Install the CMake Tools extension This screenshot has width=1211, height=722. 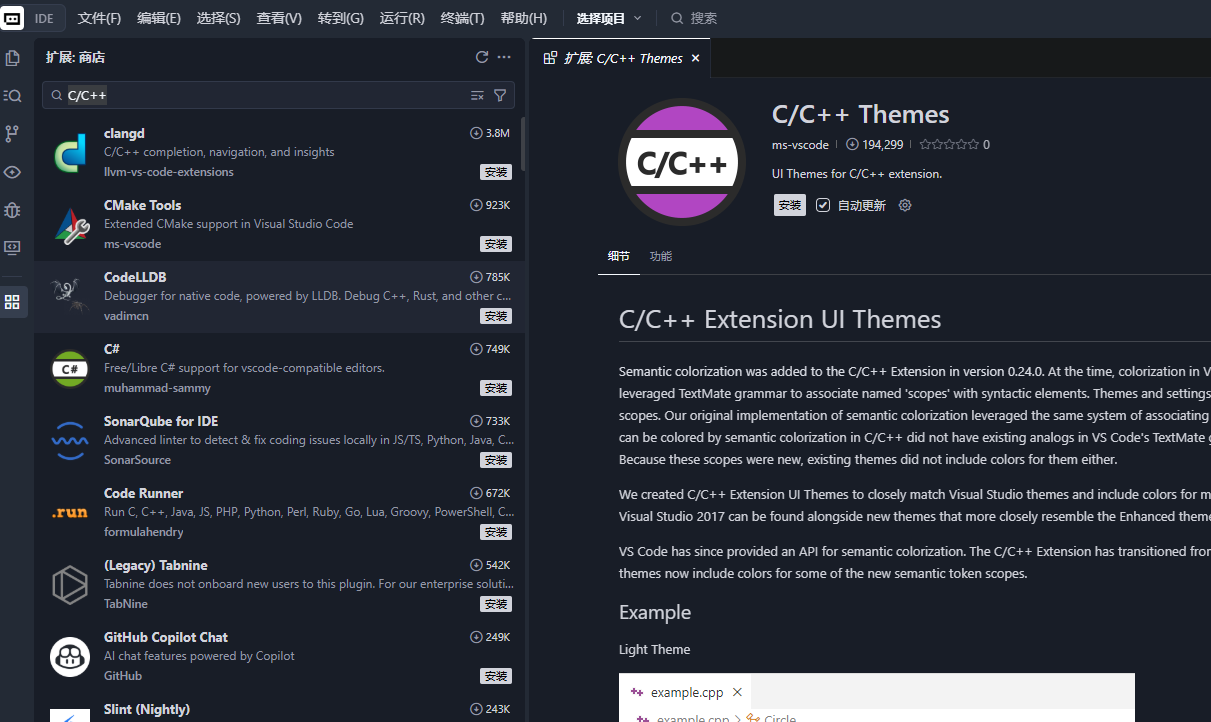[x=496, y=244]
